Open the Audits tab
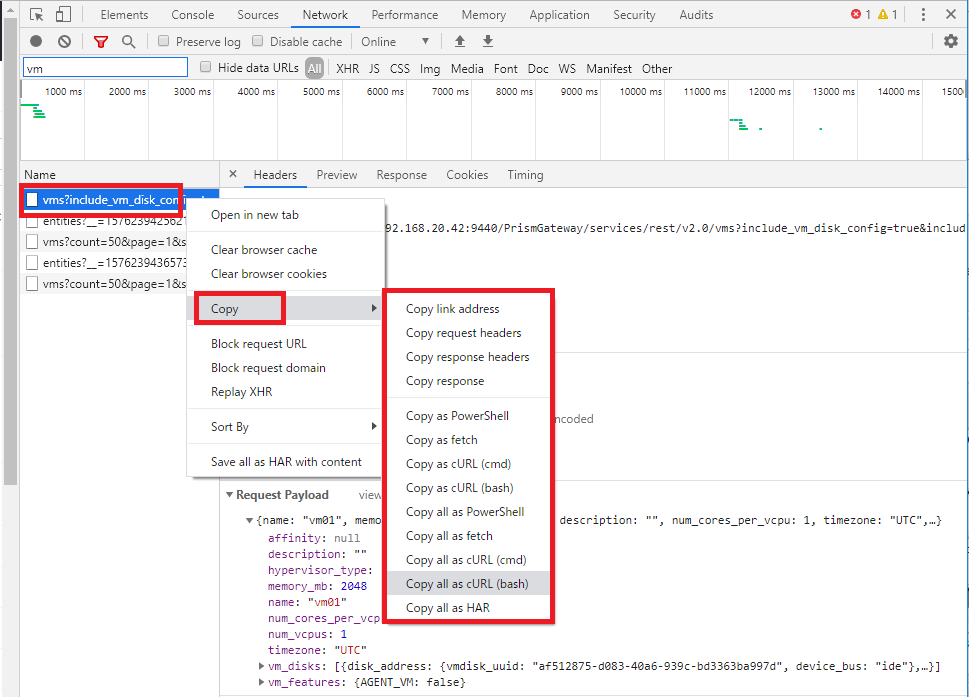The height and width of the screenshot is (697, 969). pos(696,15)
